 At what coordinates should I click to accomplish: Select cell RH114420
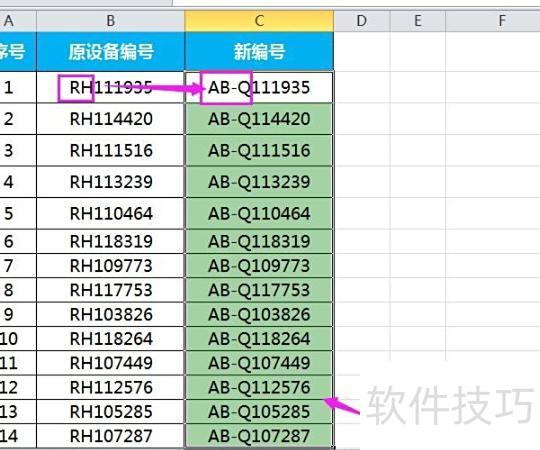(x=111, y=119)
